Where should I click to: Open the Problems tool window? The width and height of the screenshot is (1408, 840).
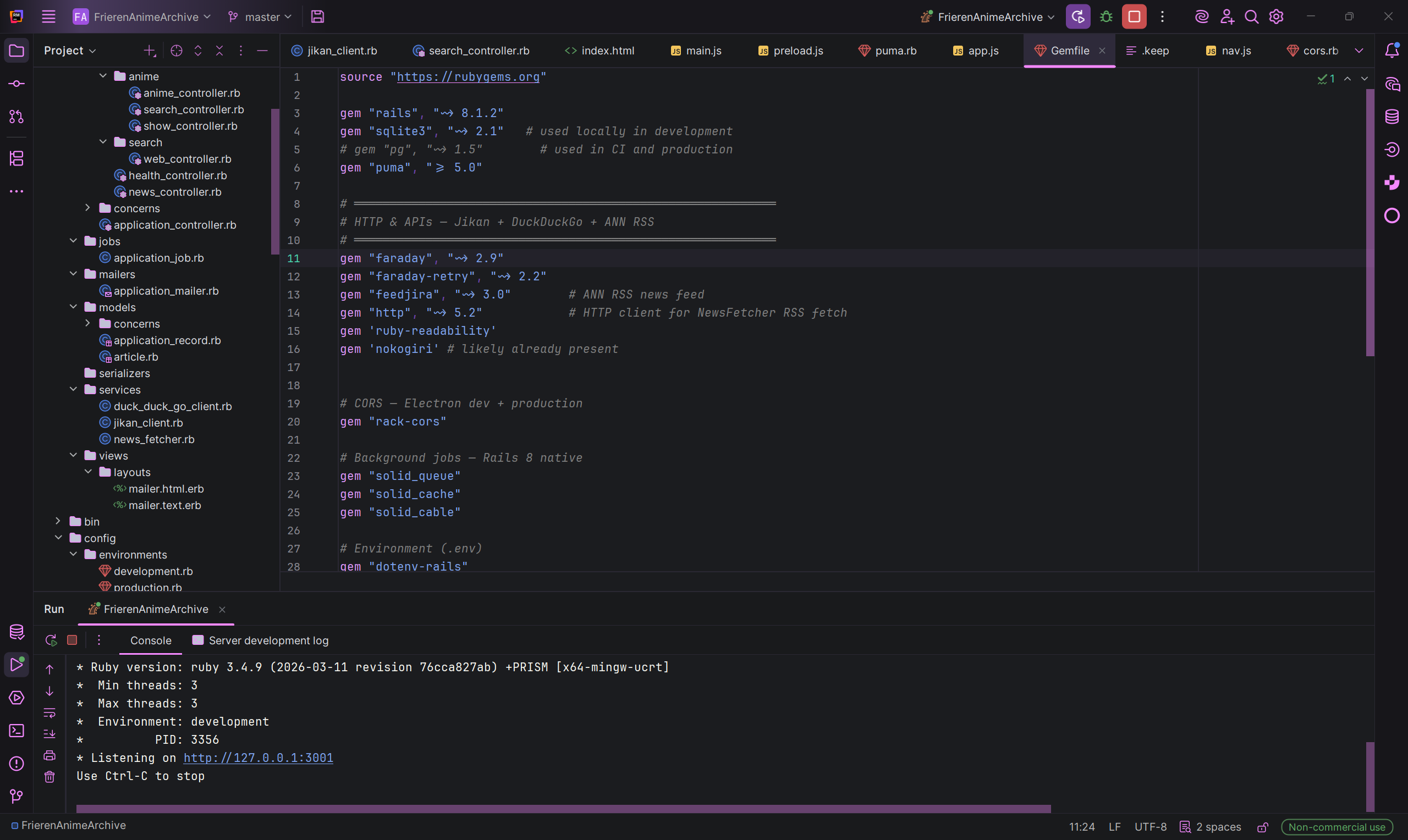(x=16, y=764)
